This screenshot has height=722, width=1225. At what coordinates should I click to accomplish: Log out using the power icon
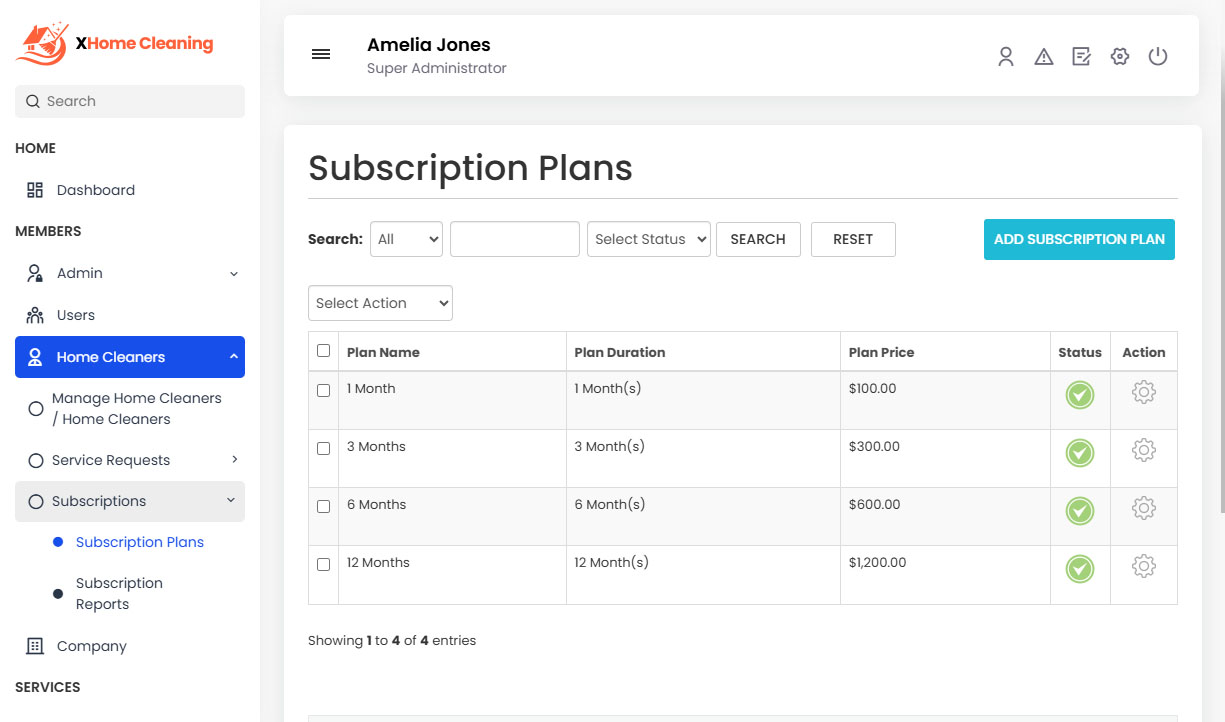[1158, 57]
